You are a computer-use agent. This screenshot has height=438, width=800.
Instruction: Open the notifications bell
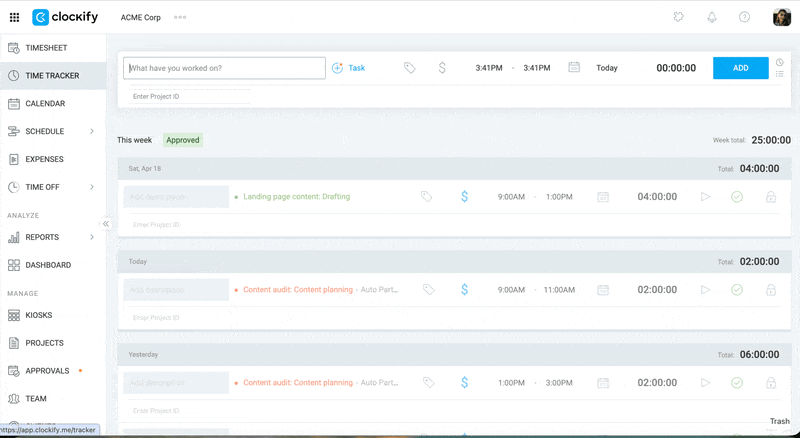pos(712,17)
